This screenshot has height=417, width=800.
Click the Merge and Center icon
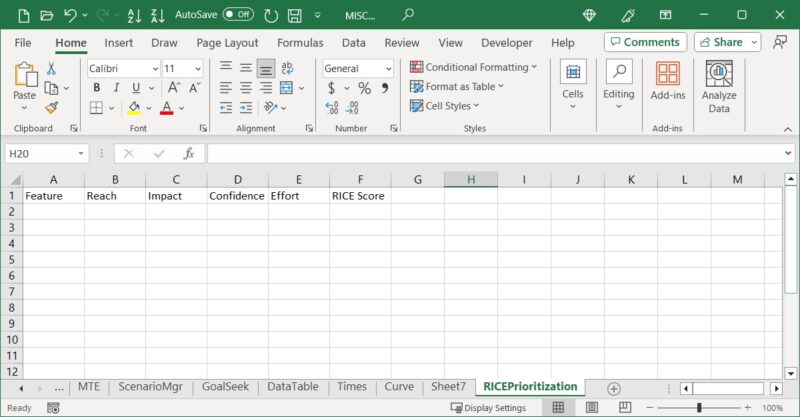click(287, 88)
